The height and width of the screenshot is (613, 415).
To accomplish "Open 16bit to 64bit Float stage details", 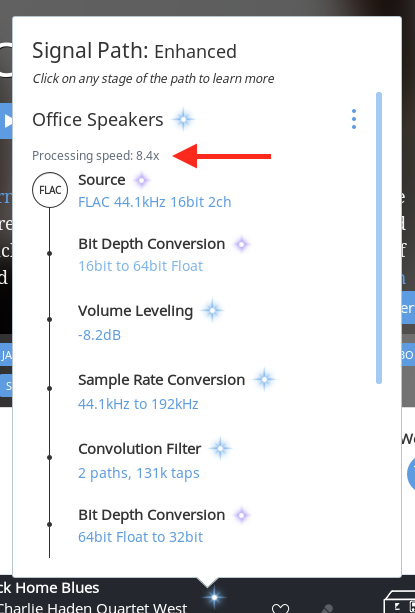I will click(x=141, y=266).
